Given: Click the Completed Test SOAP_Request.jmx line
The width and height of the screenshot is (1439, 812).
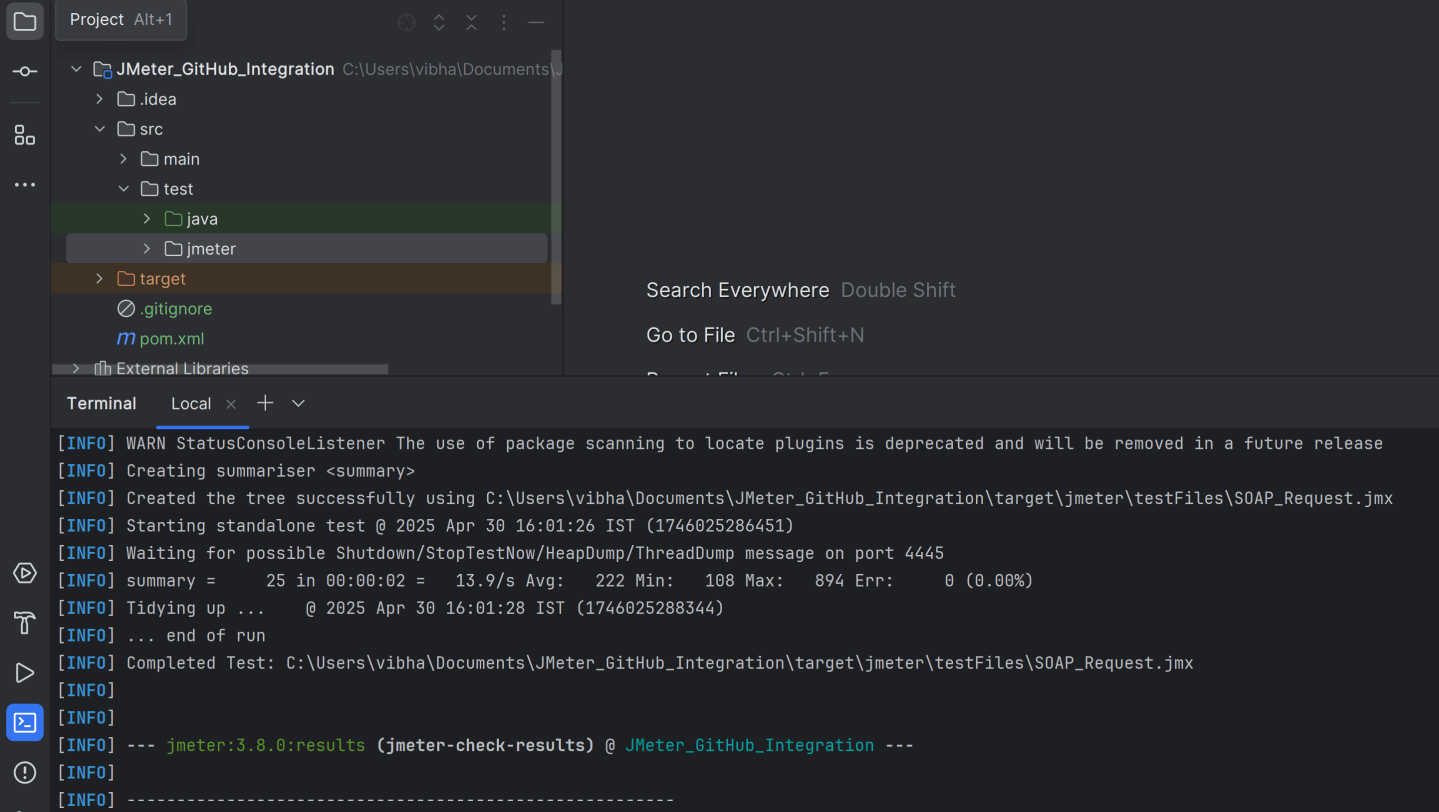Looking at the screenshot, I should pos(625,663).
